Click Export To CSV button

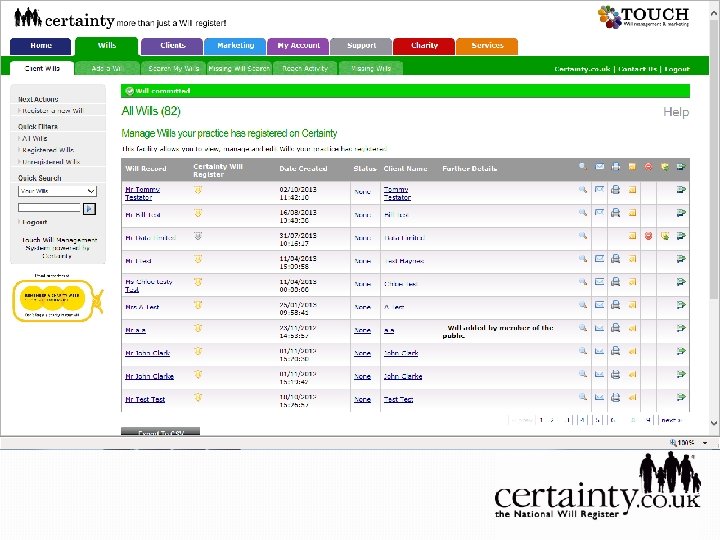click(160, 432)
